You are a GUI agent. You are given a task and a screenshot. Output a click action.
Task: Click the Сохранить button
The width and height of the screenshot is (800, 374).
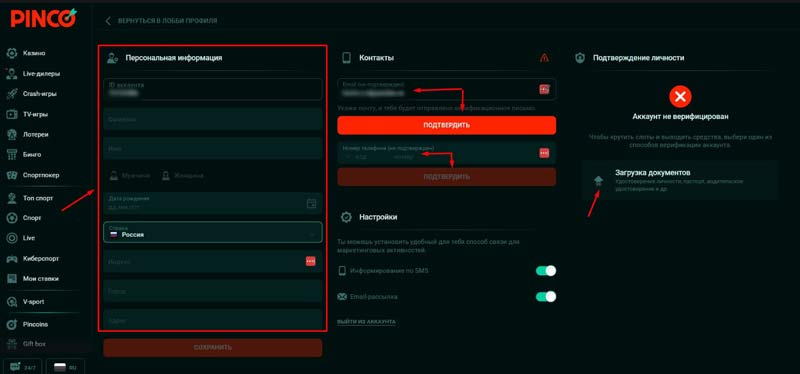point(213,347)
